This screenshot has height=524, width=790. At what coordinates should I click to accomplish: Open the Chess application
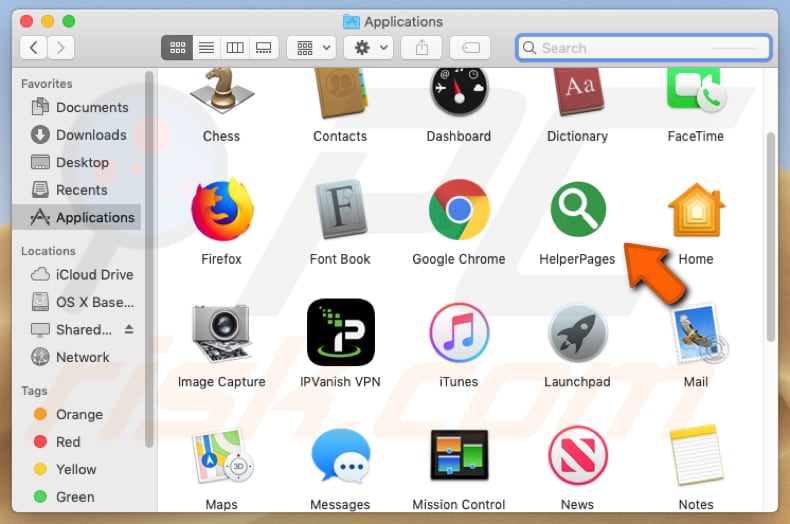(x=221, y=92)
